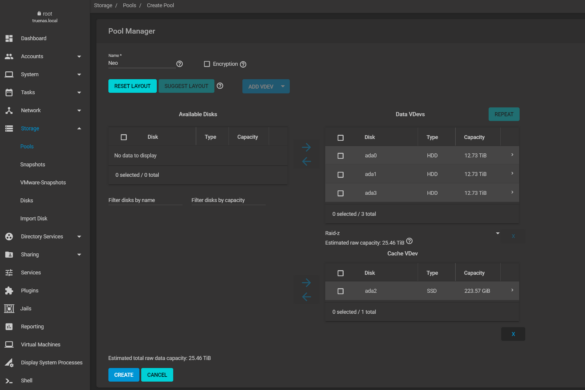Open help tooltip next to Encryption
The image size is (585, 390).
click(243, 64)
